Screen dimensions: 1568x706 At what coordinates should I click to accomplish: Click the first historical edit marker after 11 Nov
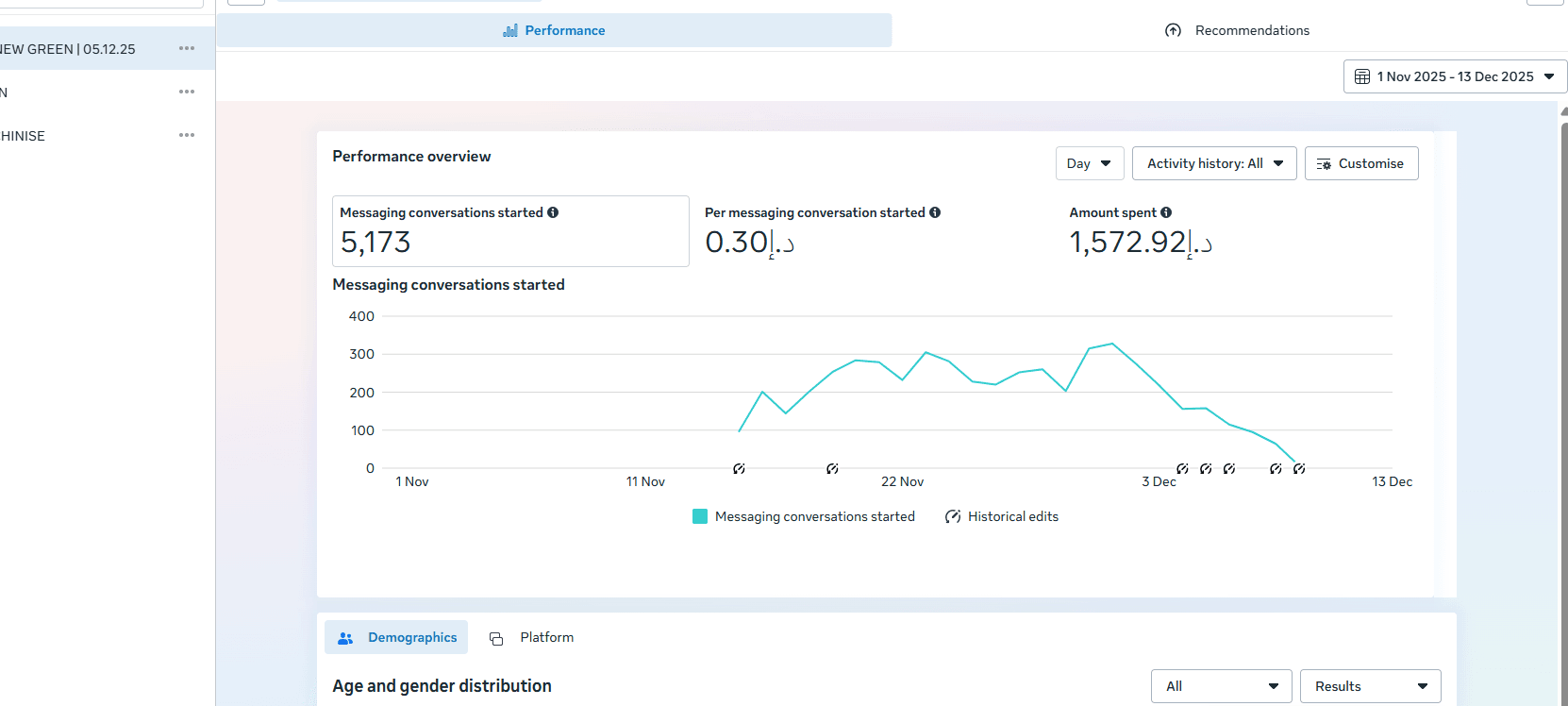click(739, 468)
